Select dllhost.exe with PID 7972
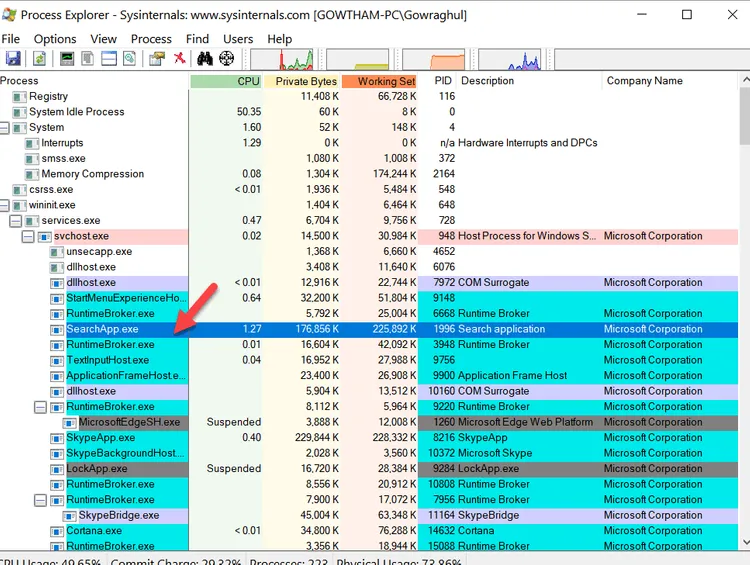 tap(369, 283)
